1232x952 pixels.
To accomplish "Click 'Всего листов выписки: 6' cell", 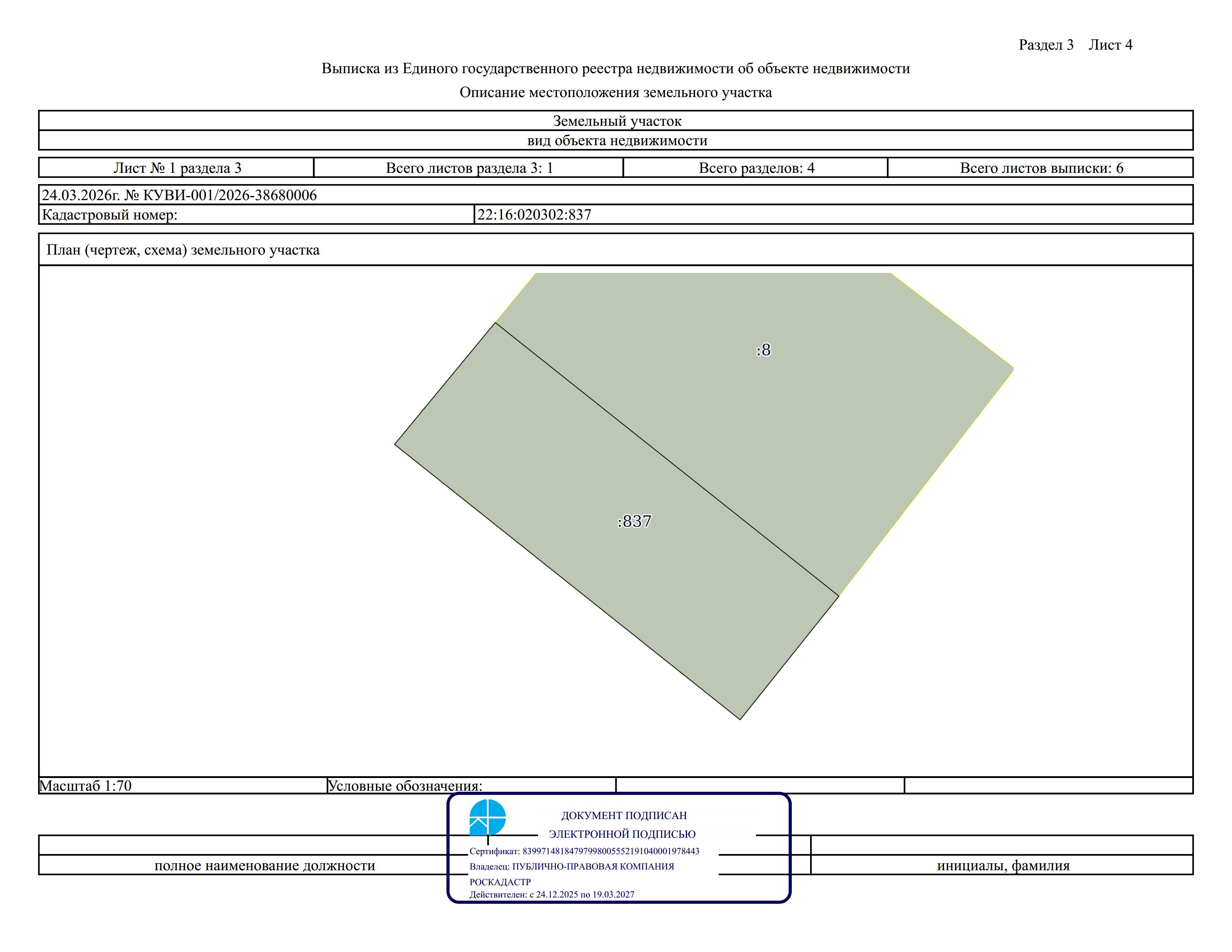I will tap(1041, 168).
